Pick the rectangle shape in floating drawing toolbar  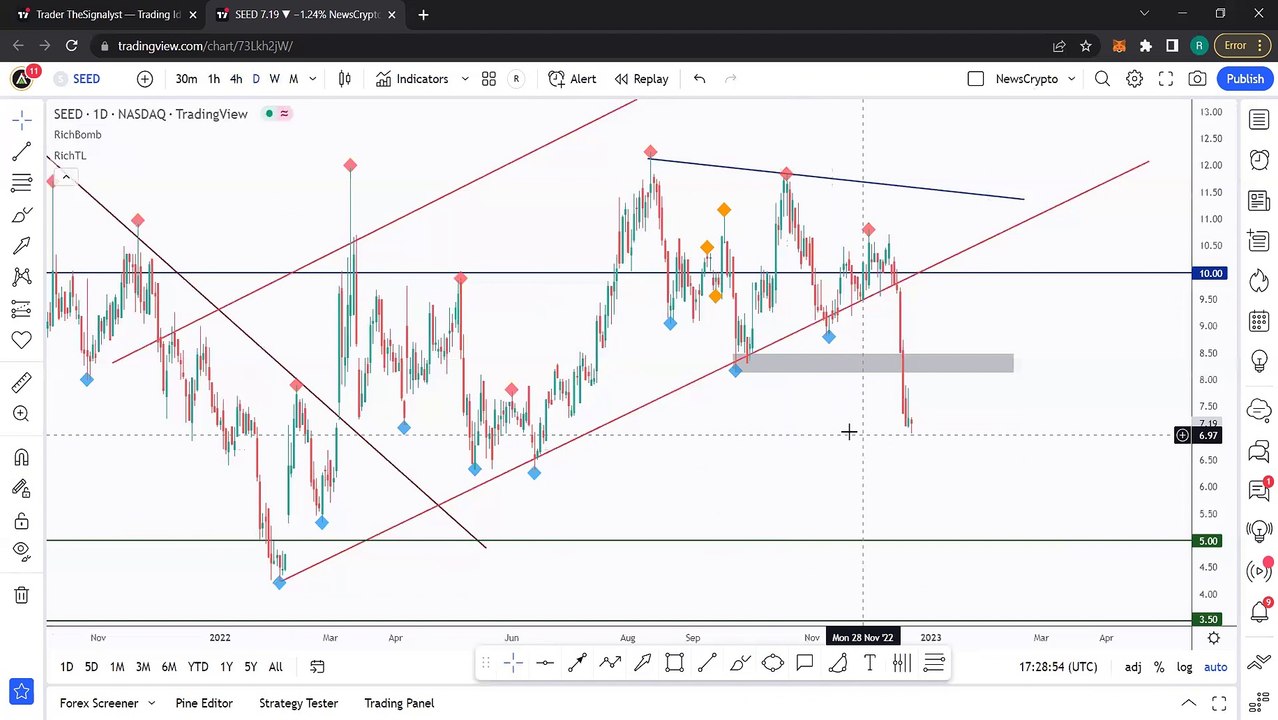coord(675,662)
